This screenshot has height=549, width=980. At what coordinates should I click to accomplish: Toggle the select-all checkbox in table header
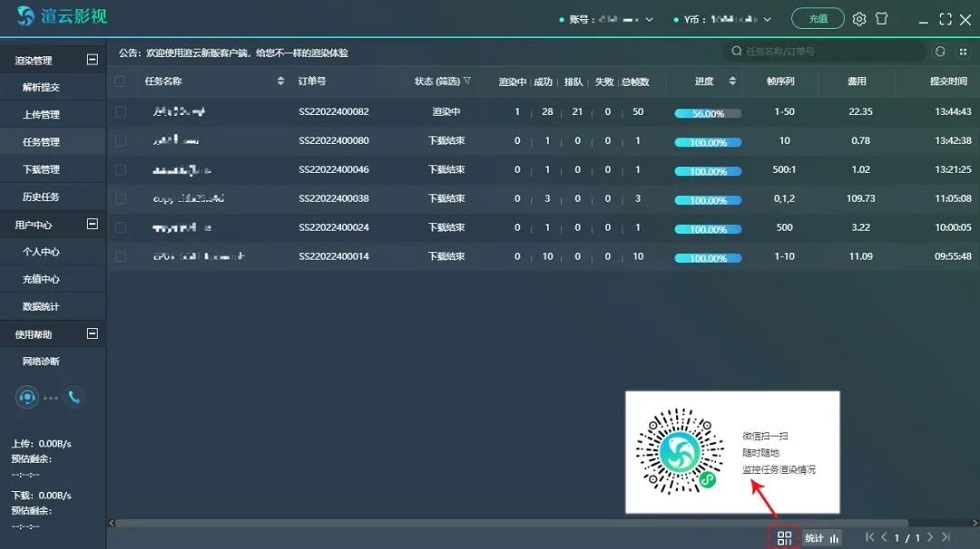click(121, 82)
